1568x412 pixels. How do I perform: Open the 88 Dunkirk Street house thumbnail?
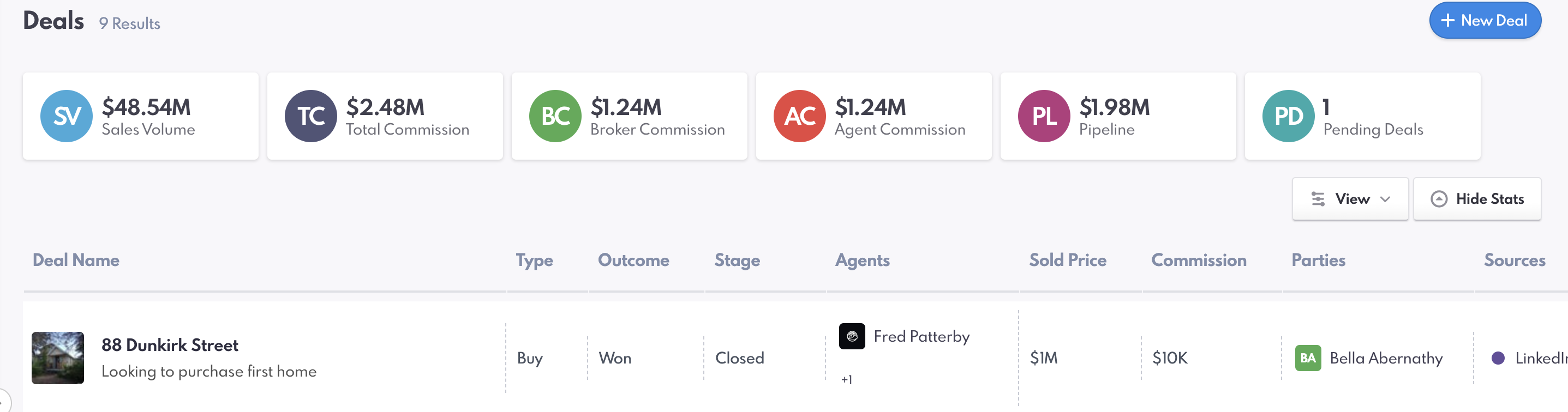[58, 358]
